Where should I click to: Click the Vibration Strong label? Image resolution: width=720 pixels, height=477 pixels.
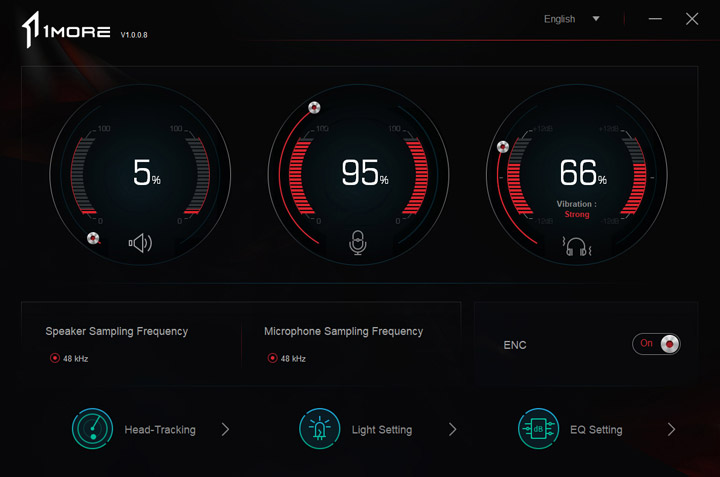577,209
